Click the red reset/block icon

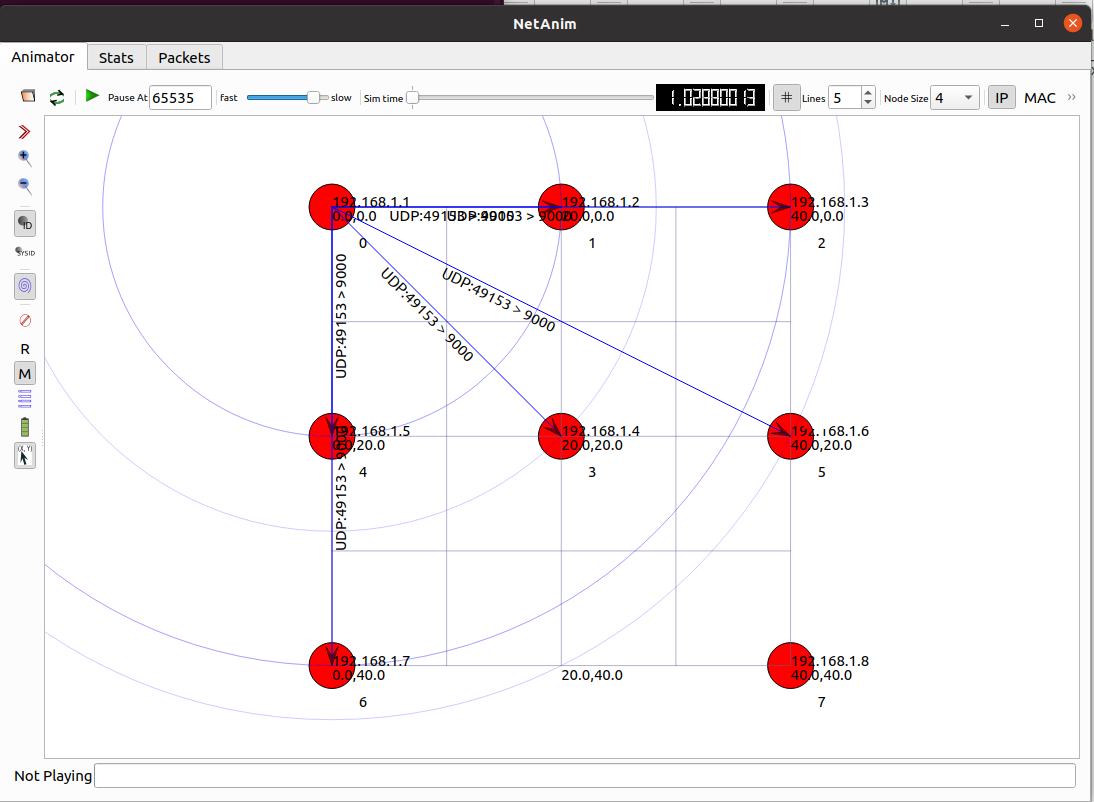25,320
